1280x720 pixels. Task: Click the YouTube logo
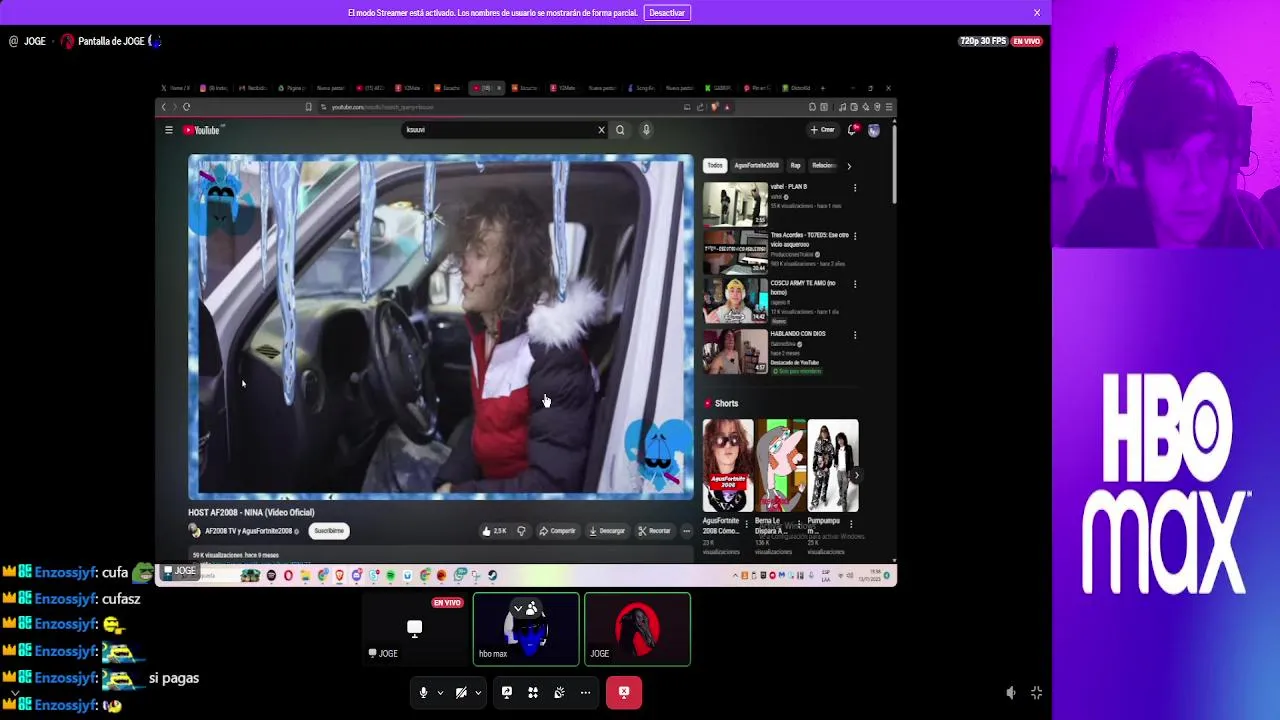click(202, 130)
